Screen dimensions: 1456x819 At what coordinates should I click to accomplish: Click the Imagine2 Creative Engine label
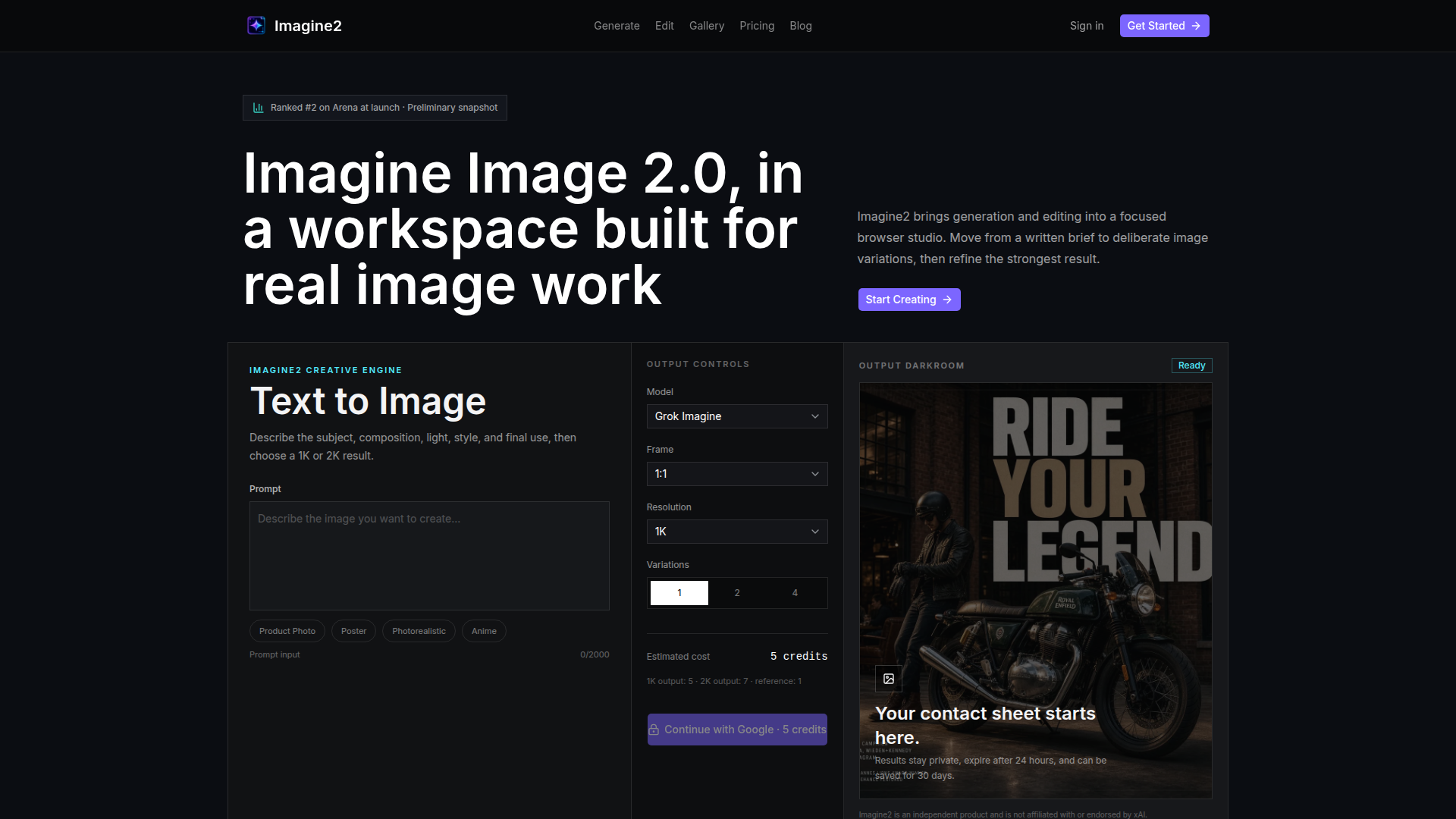tap(326, 370)
